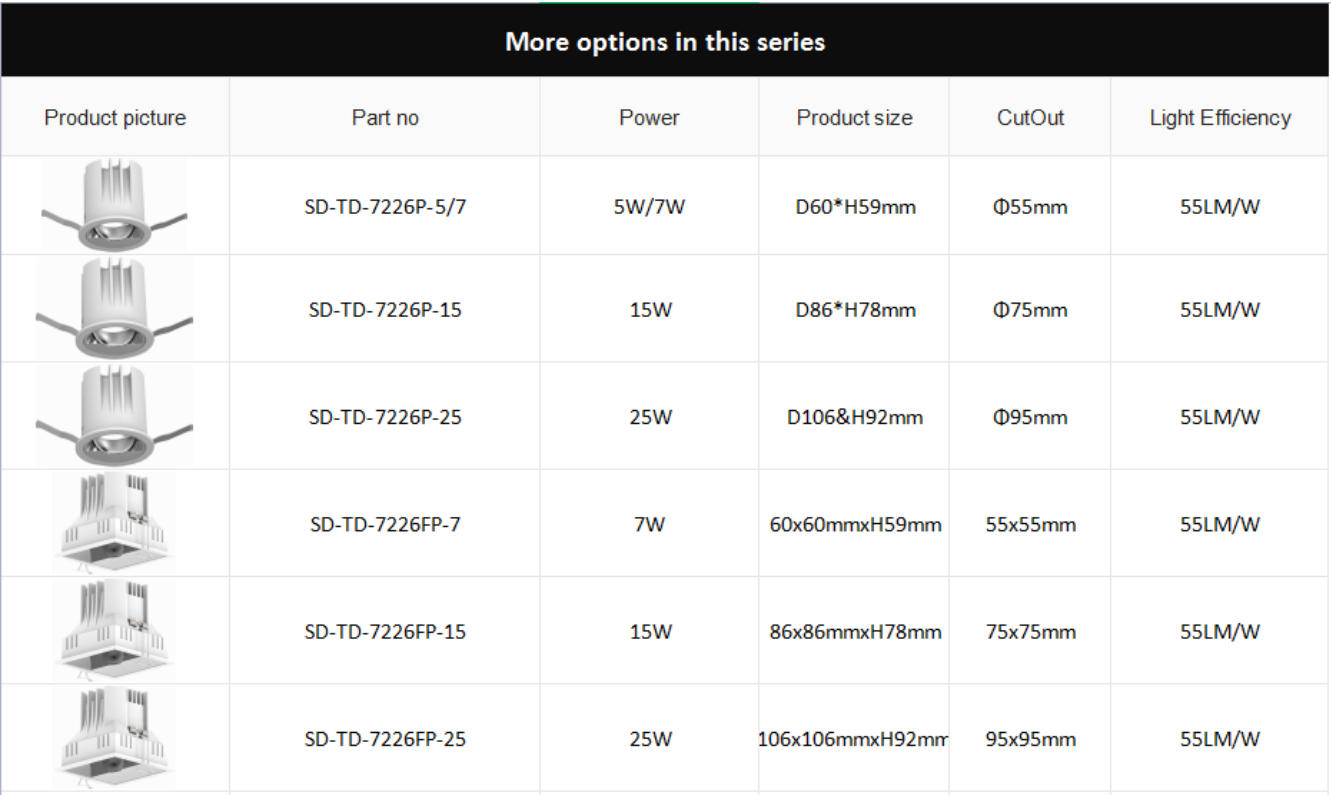Select the Φ95mm cutout cell

coord(1030,417)
